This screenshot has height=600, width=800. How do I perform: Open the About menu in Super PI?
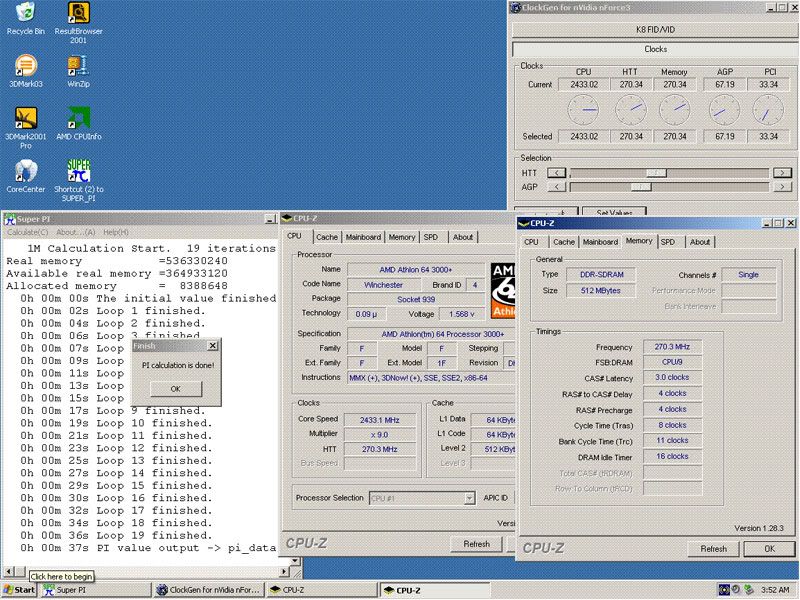[76, 232]
